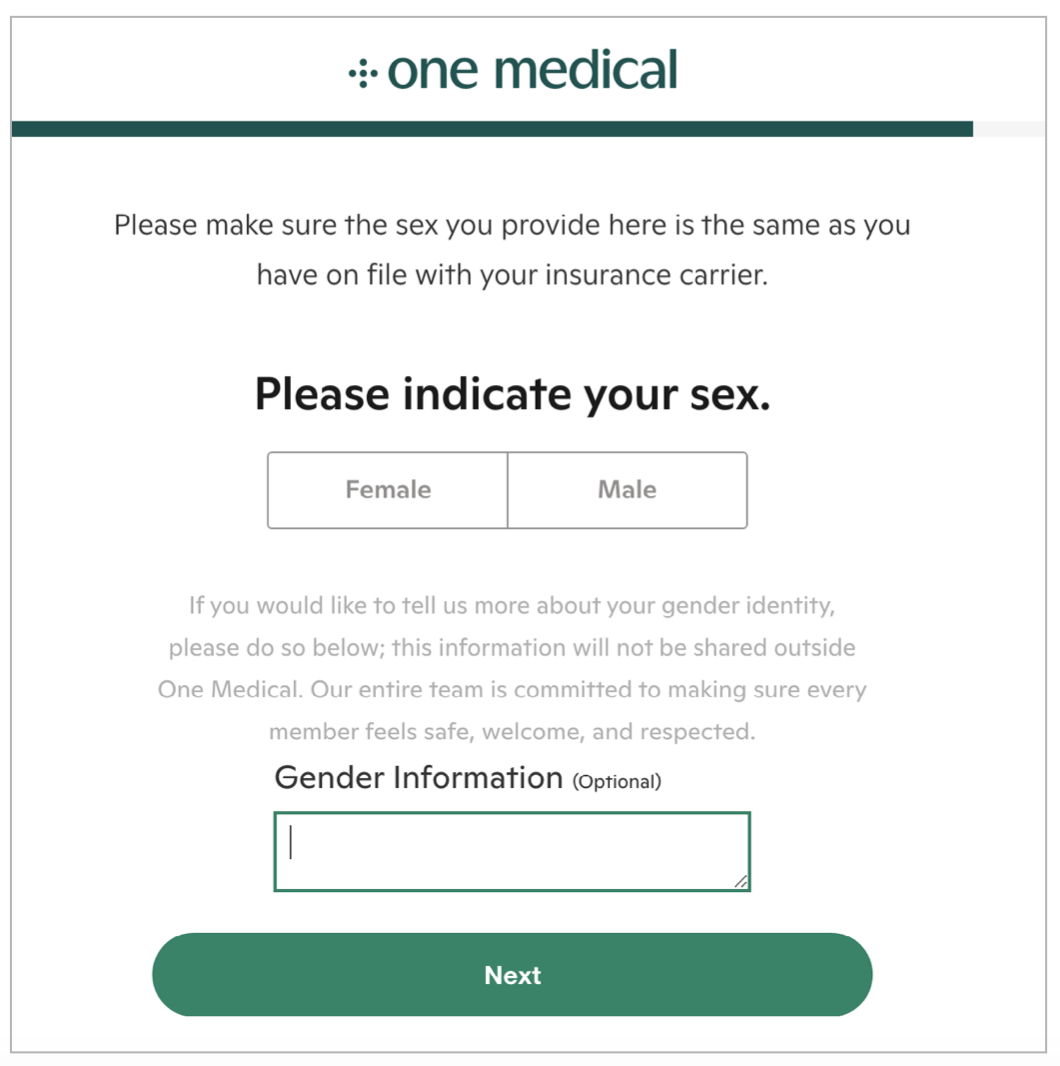Screen dimensions: 1060x1066
Task: Click the "tell us more about your gender identity" line
Action: (512, 605)
